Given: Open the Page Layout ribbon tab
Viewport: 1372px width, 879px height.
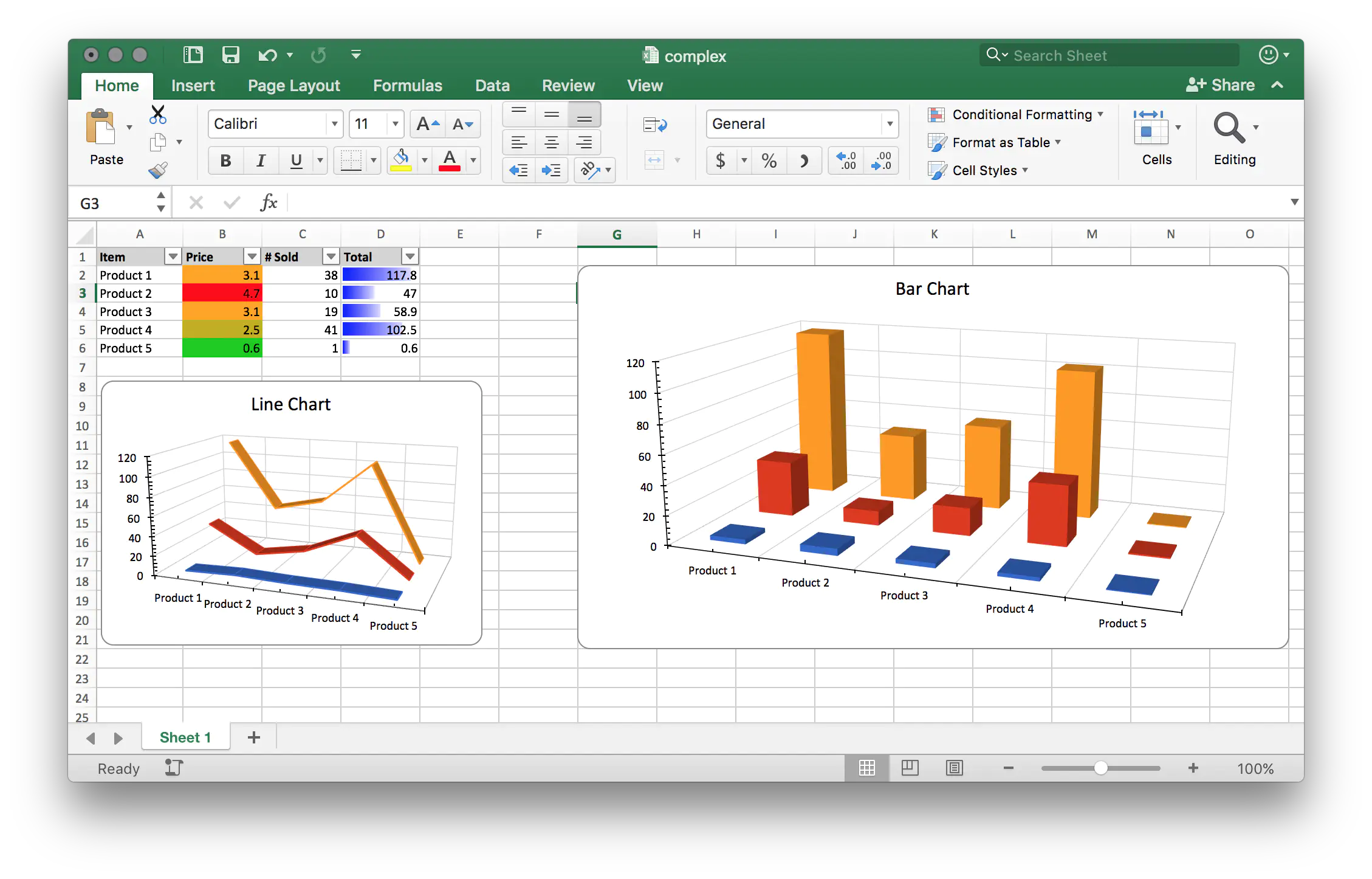Looking at the screenshot, I should [293, 86].
